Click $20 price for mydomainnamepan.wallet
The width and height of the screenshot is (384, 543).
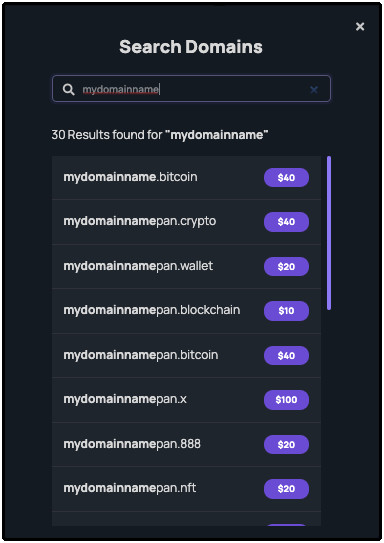click(x=286, y=267)
